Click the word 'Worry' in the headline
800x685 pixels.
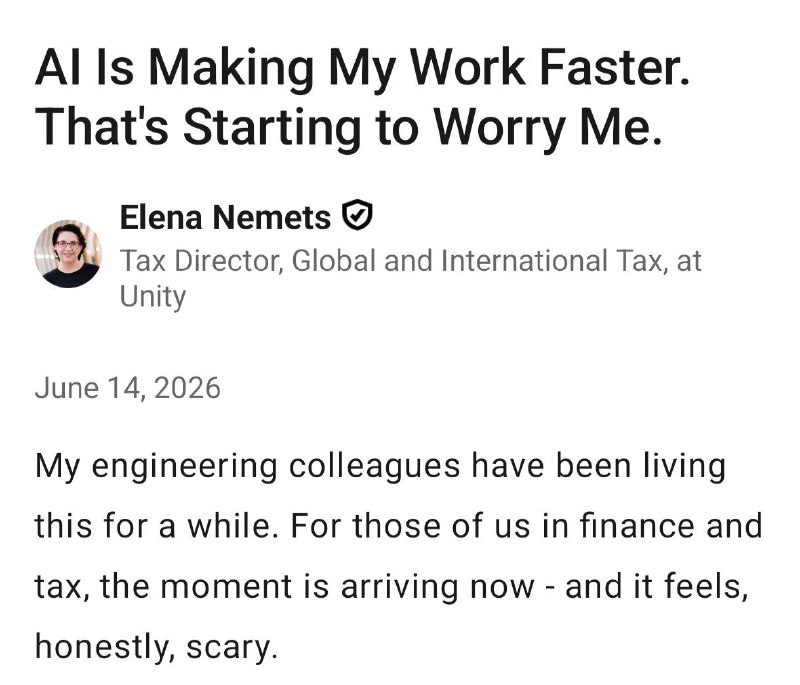tap(499, 128)
